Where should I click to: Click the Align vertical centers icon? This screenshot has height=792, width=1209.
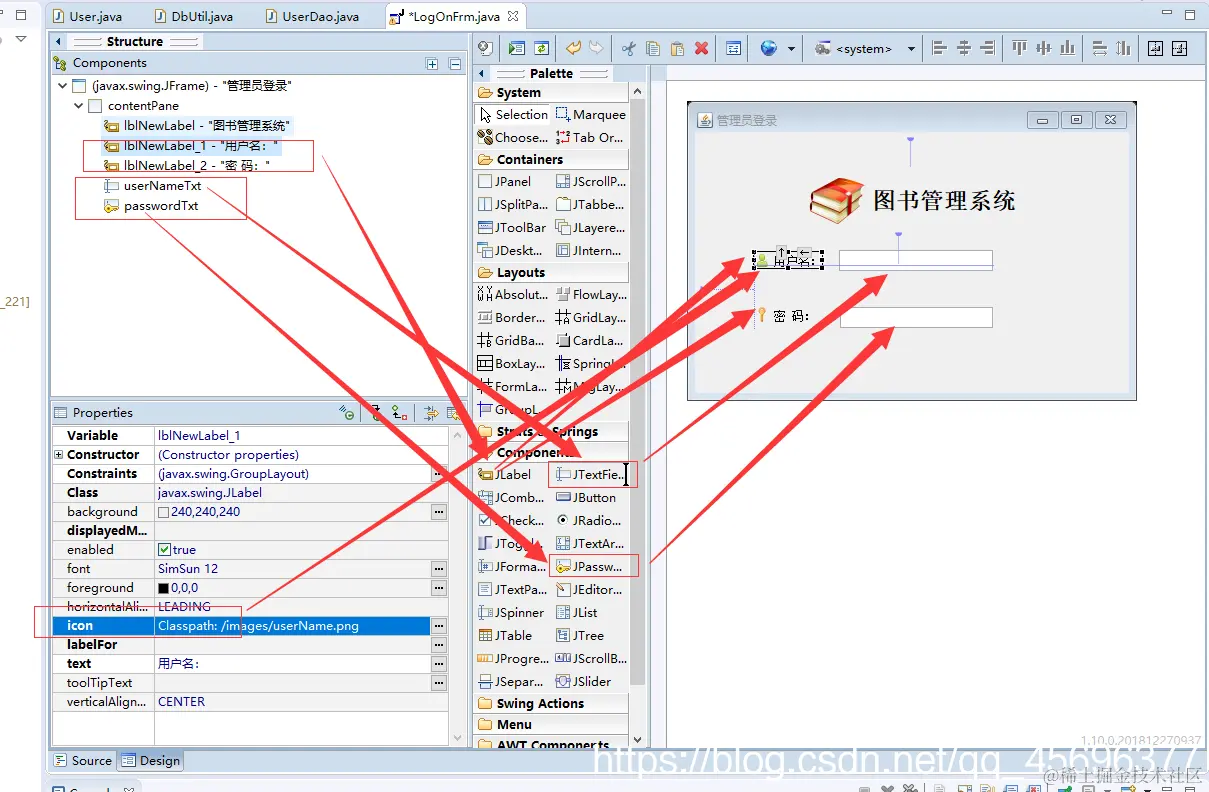pos(1043,48)
